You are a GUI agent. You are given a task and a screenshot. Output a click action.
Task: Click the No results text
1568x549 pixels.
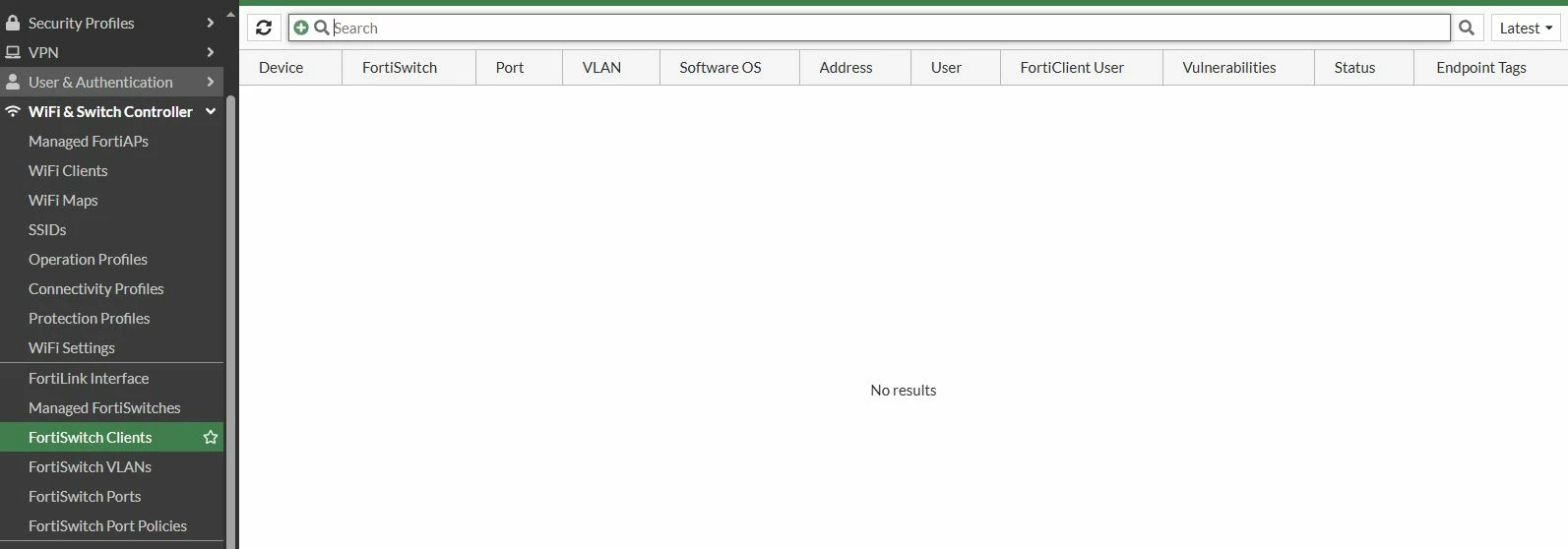[x=903, y=390]
